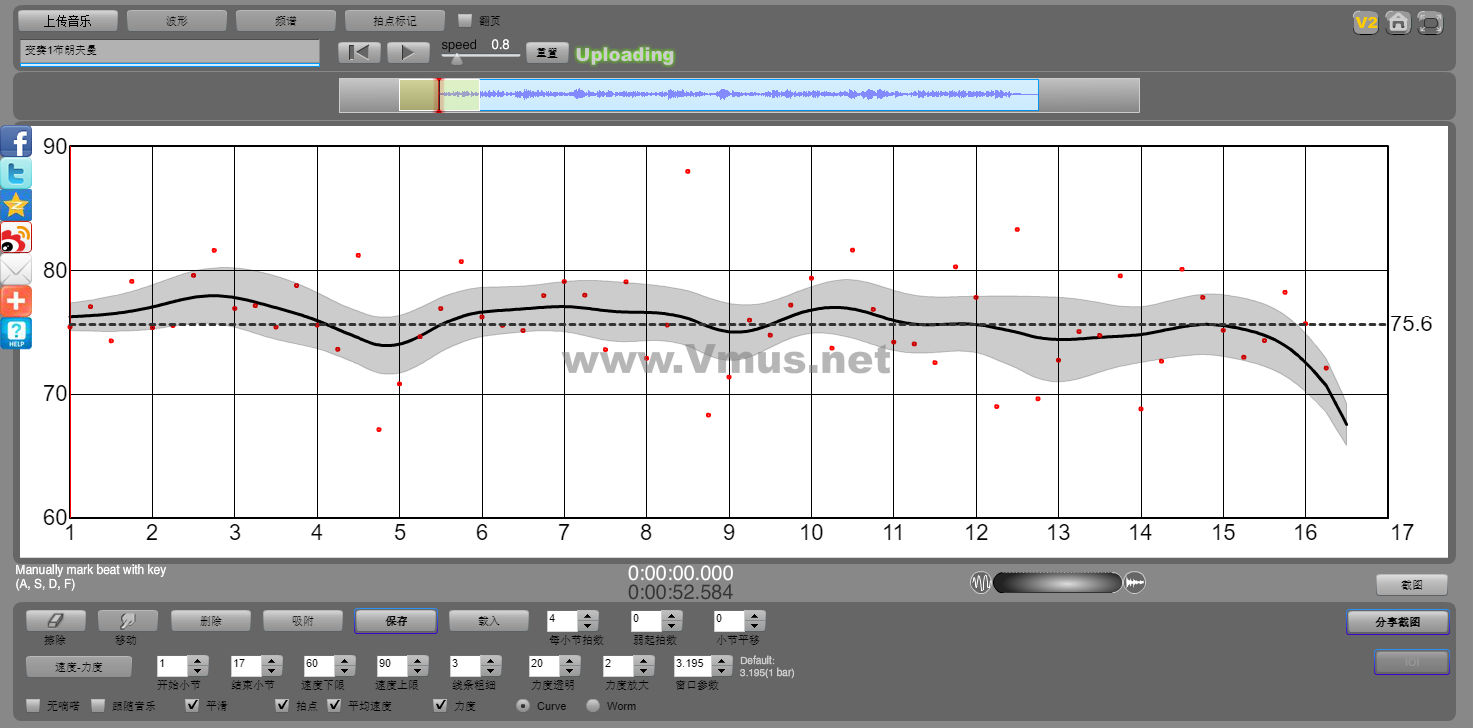The image size is (1473, 728).
Task: Switch to the 波形 waveform view
Action: tap(177, 20)
